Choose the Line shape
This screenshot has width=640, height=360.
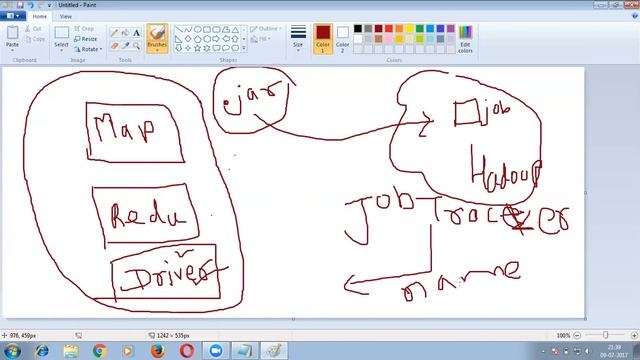point(178,29)
